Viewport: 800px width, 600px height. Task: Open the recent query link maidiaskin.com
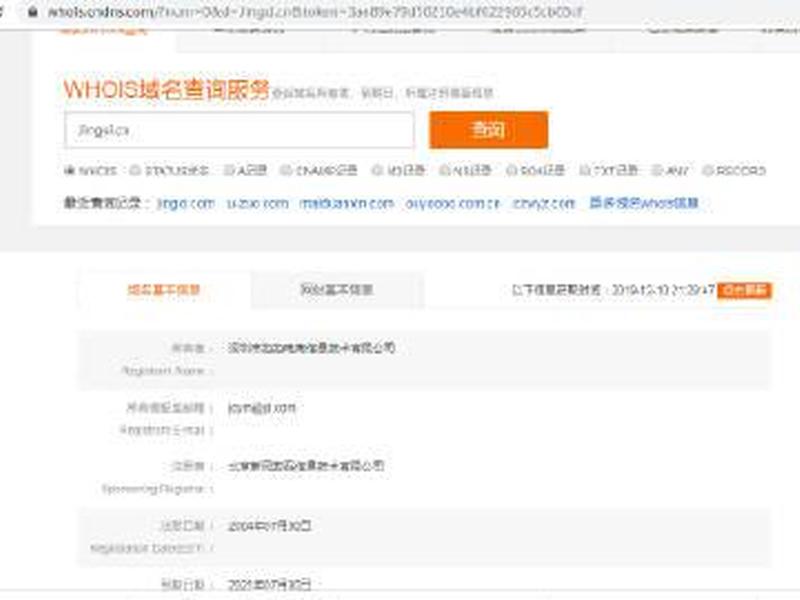[x=347, y=203]
